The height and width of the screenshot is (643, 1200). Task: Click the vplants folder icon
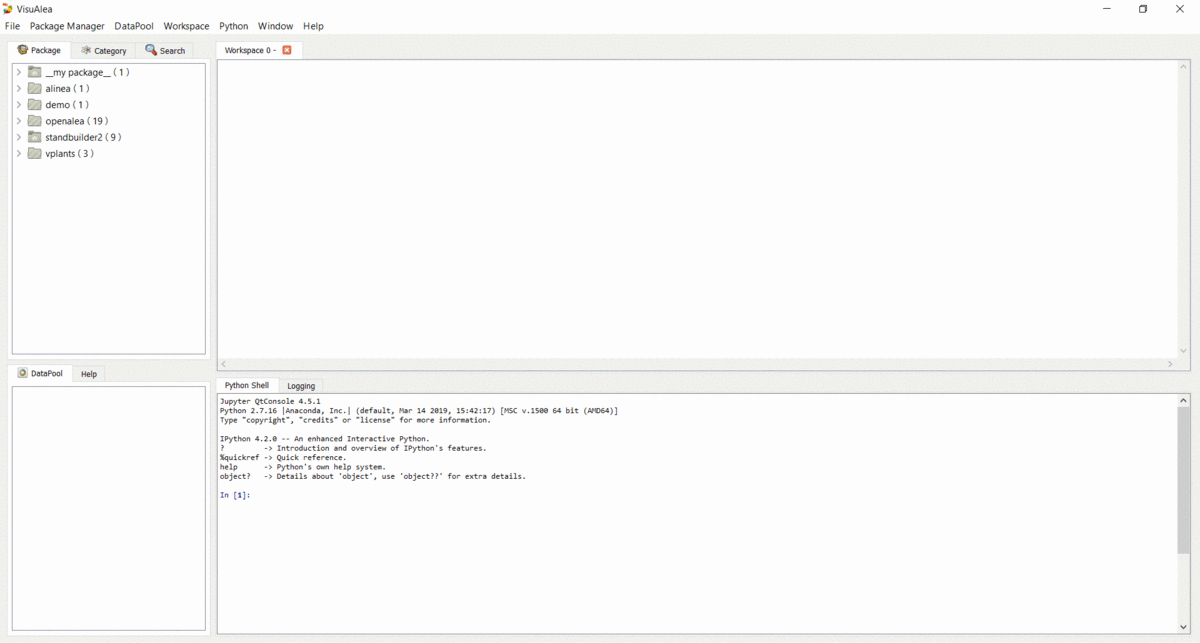(x=35, y=153)
